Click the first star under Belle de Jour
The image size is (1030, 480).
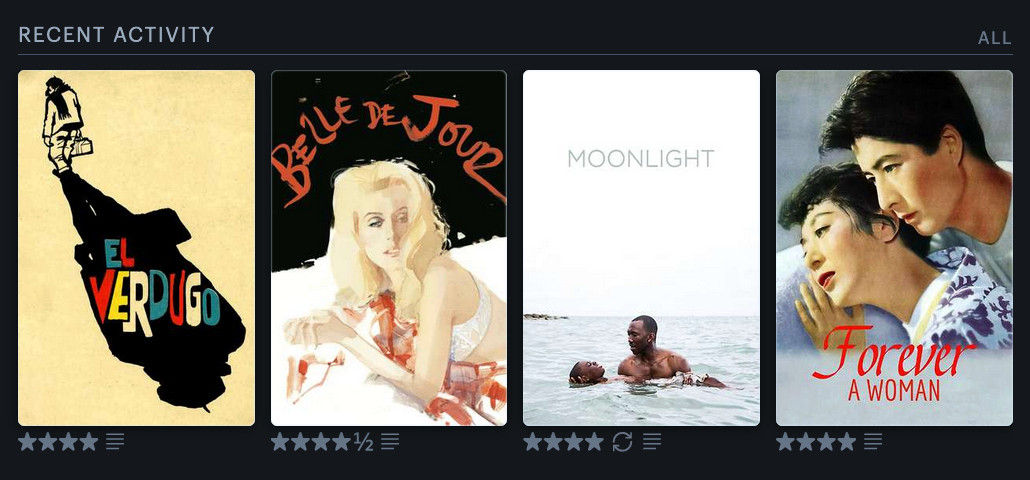pos(280,441)
